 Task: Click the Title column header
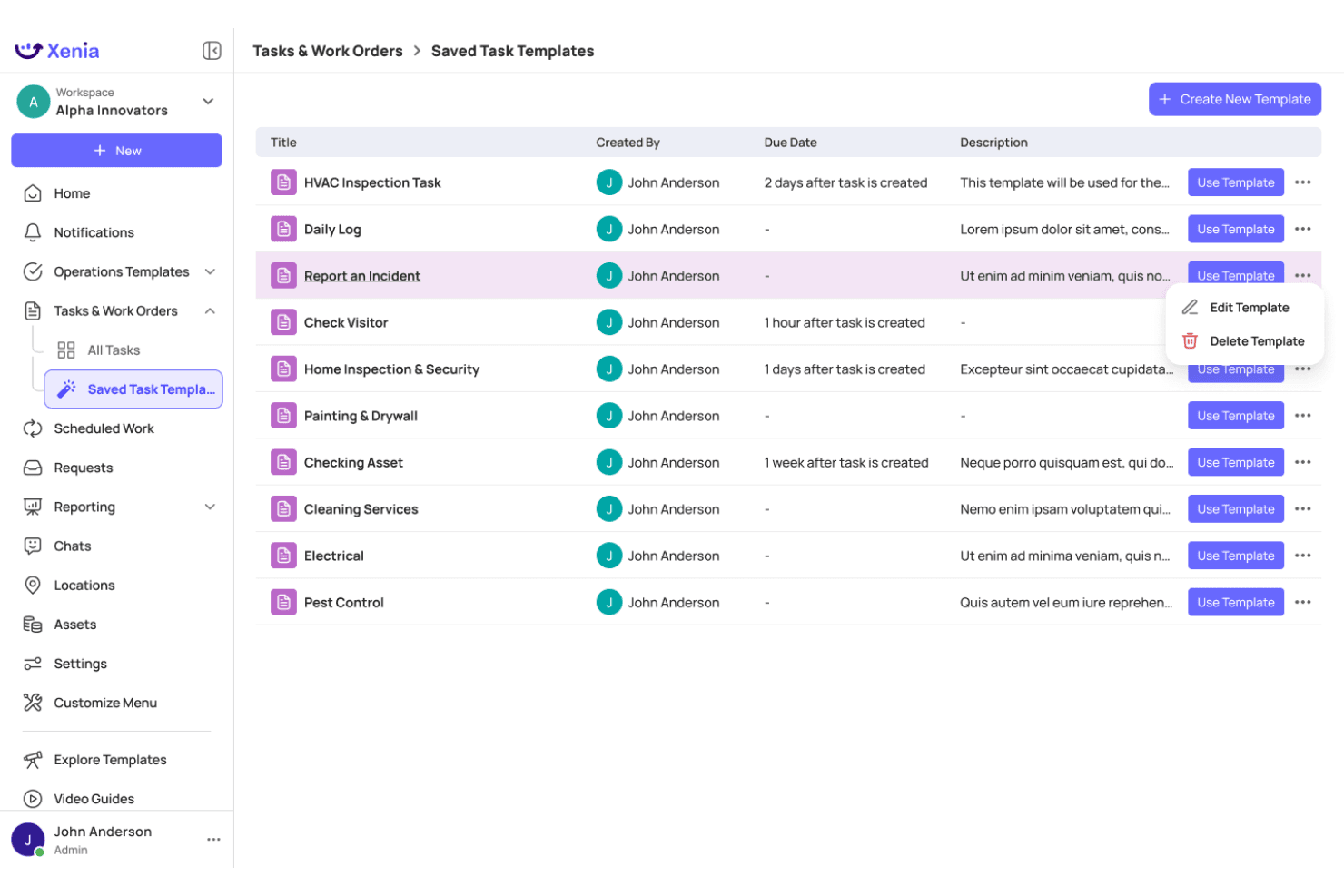pyautogui.click(x=283, y=143)
